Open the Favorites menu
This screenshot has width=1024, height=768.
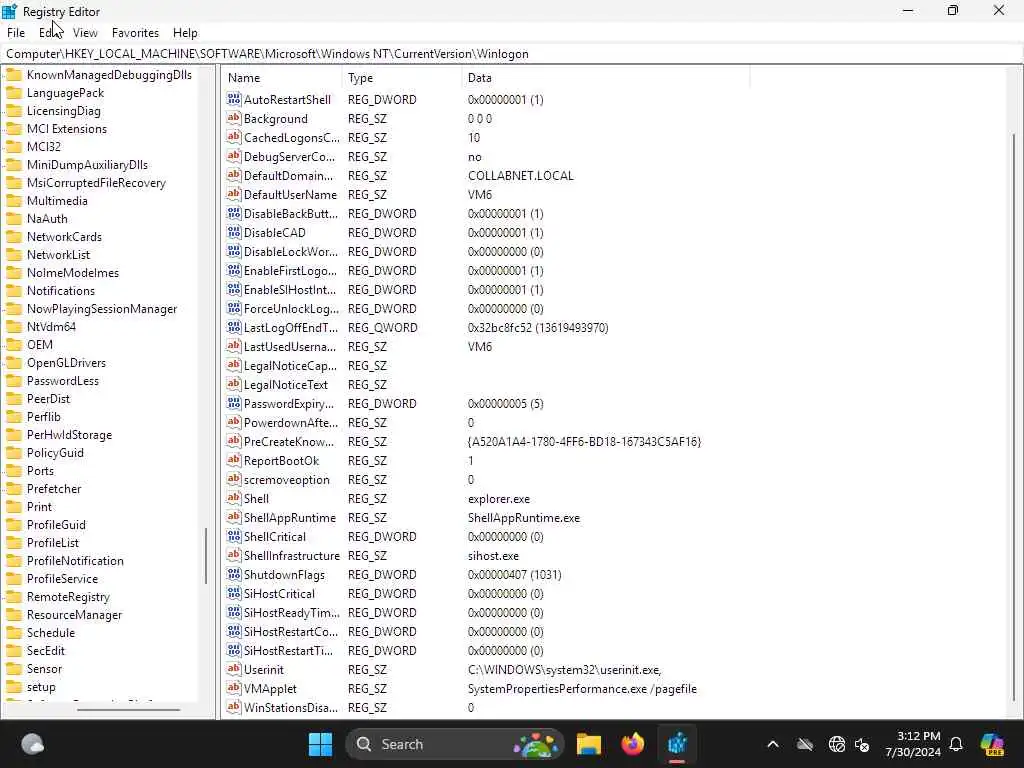coord(135,33)
